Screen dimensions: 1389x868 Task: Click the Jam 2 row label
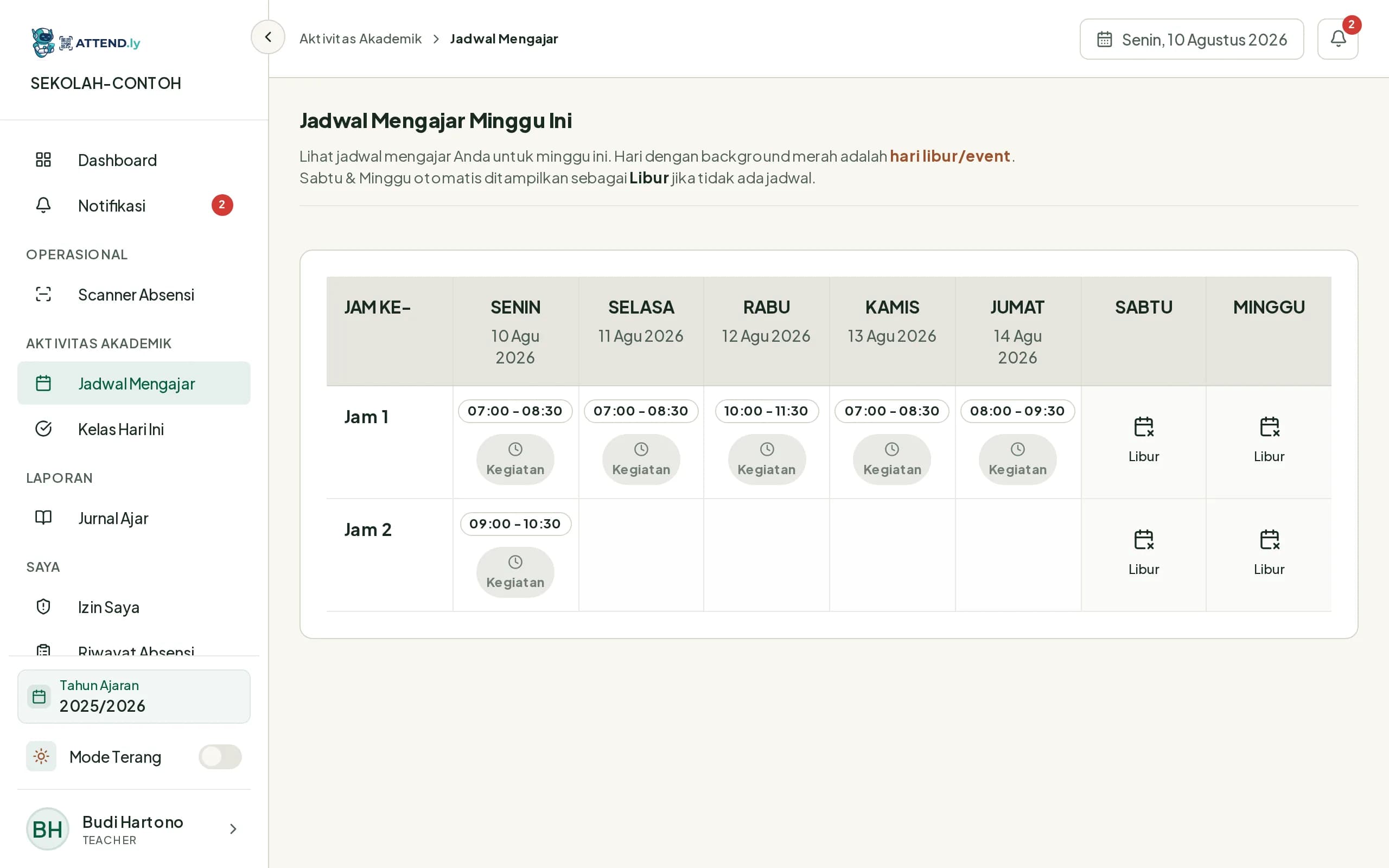(368, 529)
